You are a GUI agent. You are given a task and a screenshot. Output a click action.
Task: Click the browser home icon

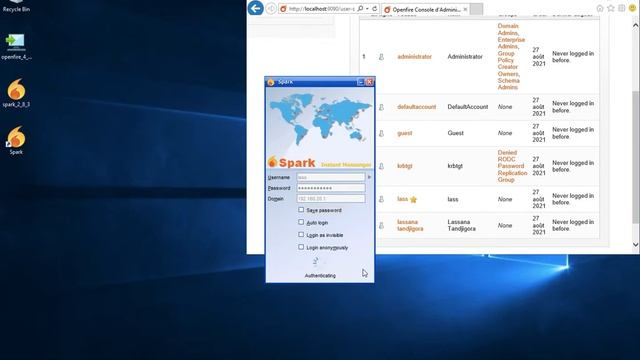(600, 8)
